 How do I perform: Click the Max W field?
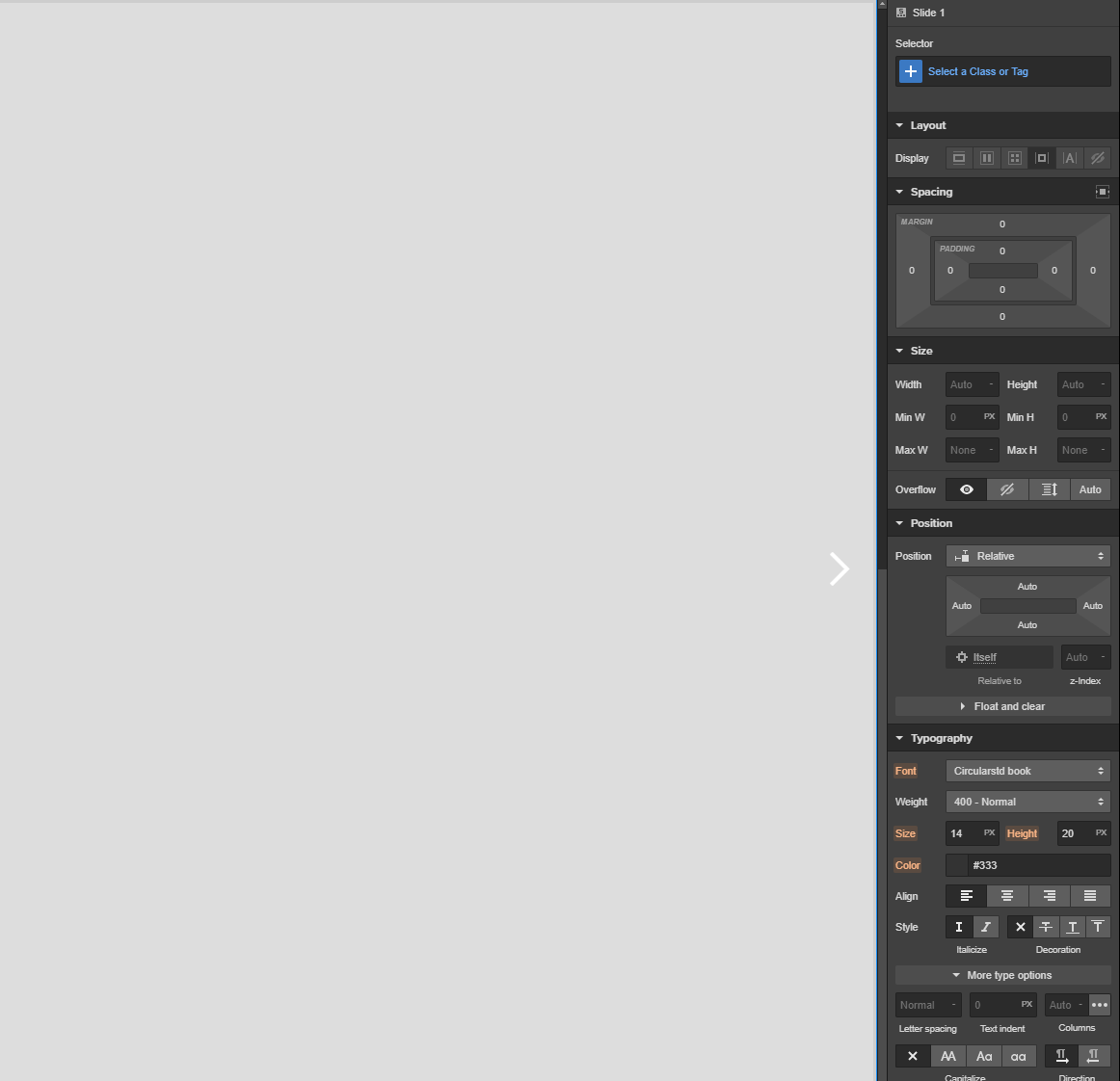tap(973, 450)
